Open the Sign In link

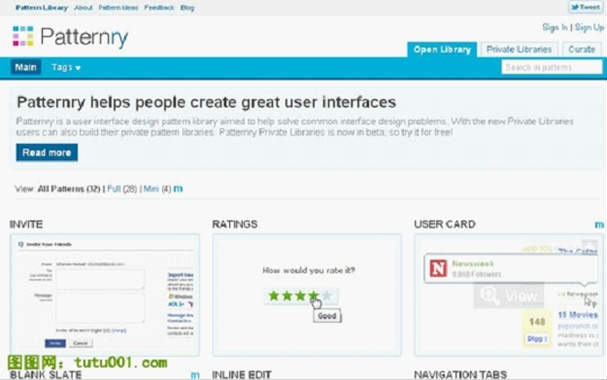pyautogui.click(x=555, y=27)
